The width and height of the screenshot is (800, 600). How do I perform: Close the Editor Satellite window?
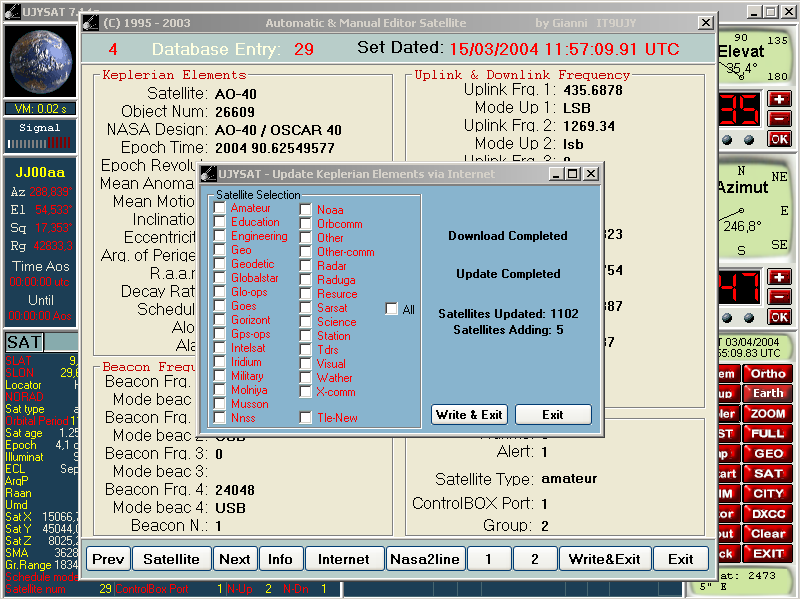point(706,22)
